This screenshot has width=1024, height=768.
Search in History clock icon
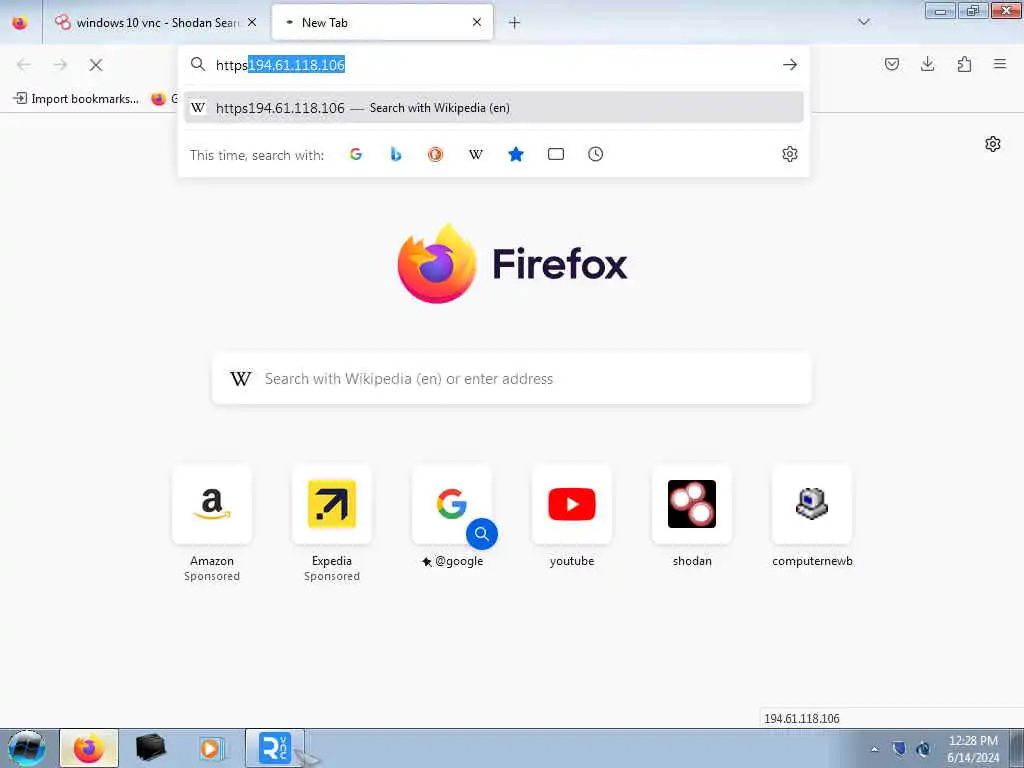click(x=596, y=154)
